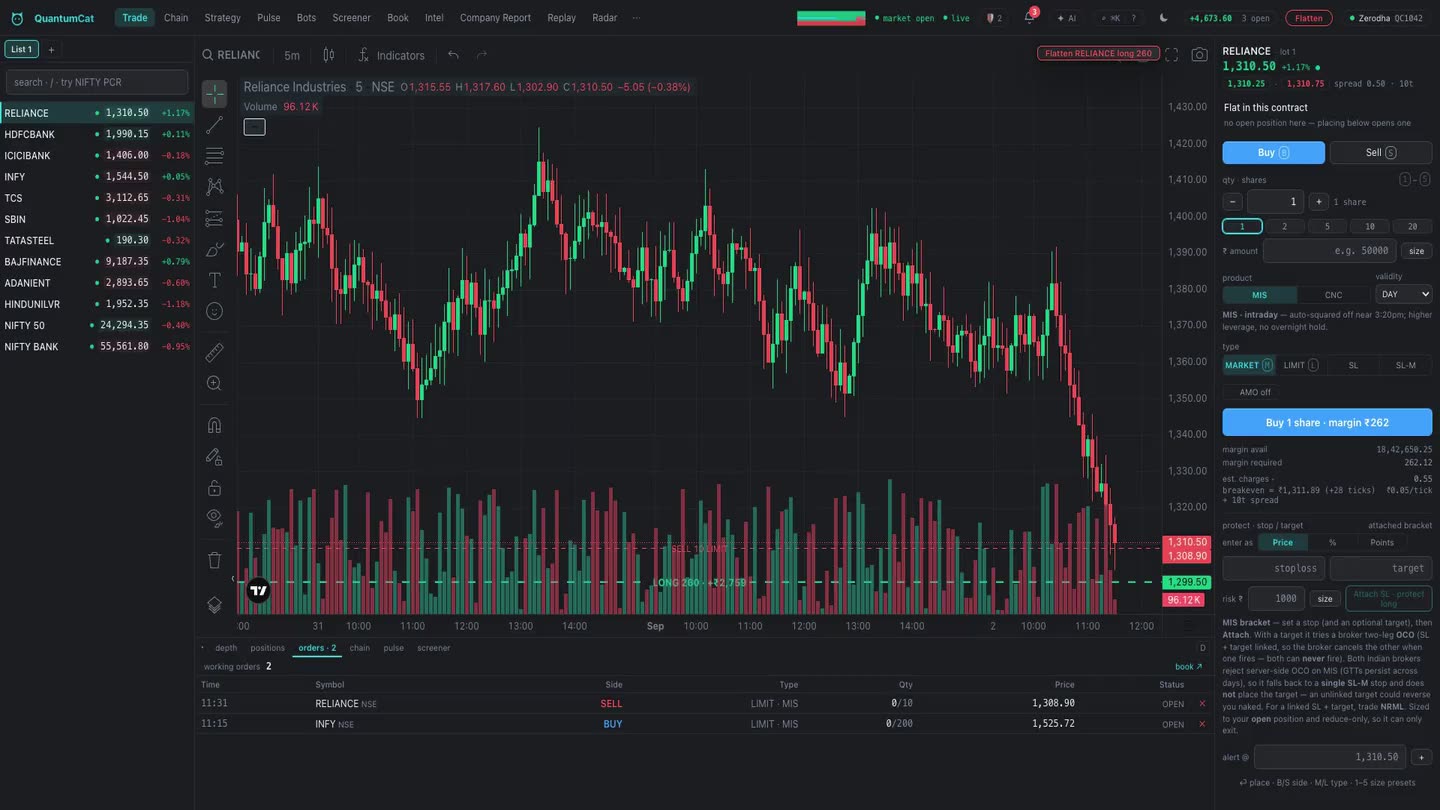Click the shield risk indicator showing 2
This screenshot has height=810, width=1440.
click(x=994, y=18)
